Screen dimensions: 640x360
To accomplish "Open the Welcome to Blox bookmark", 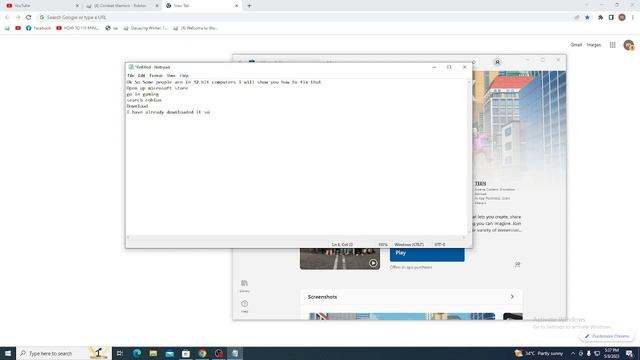I will [x=195, y=28].
